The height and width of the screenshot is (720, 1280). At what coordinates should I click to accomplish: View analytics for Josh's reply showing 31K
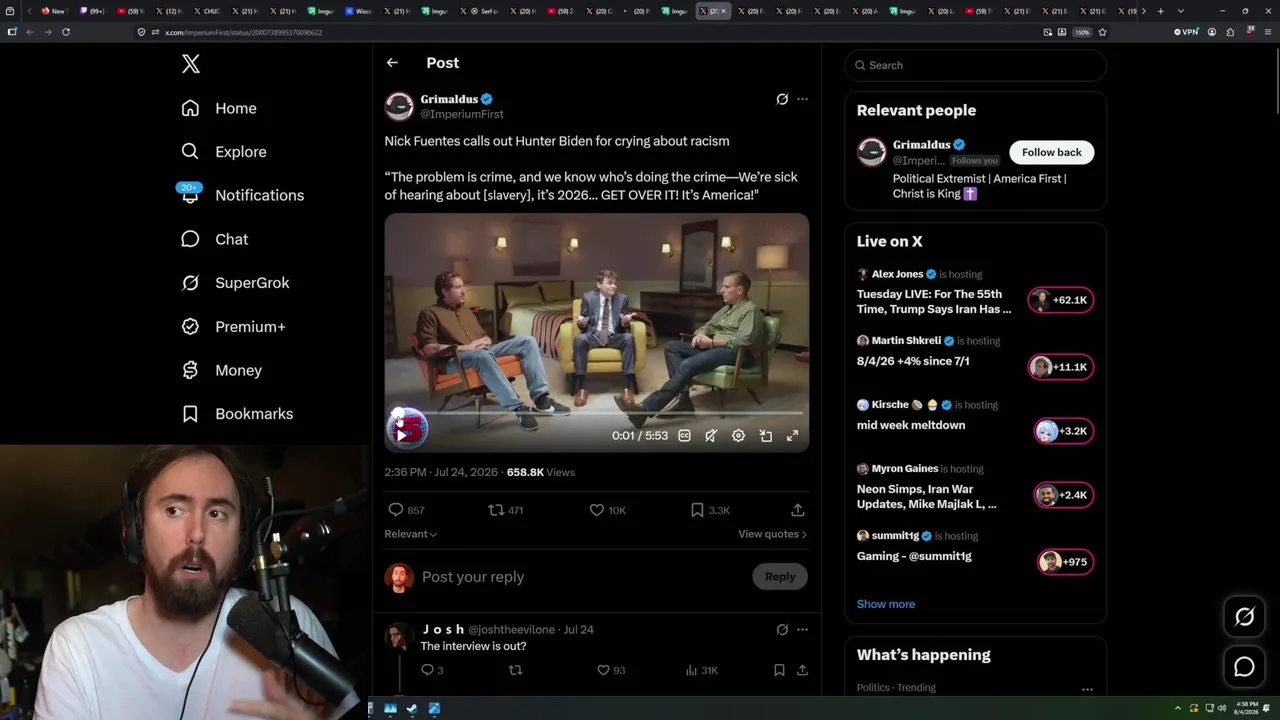[x=704, y=670]
